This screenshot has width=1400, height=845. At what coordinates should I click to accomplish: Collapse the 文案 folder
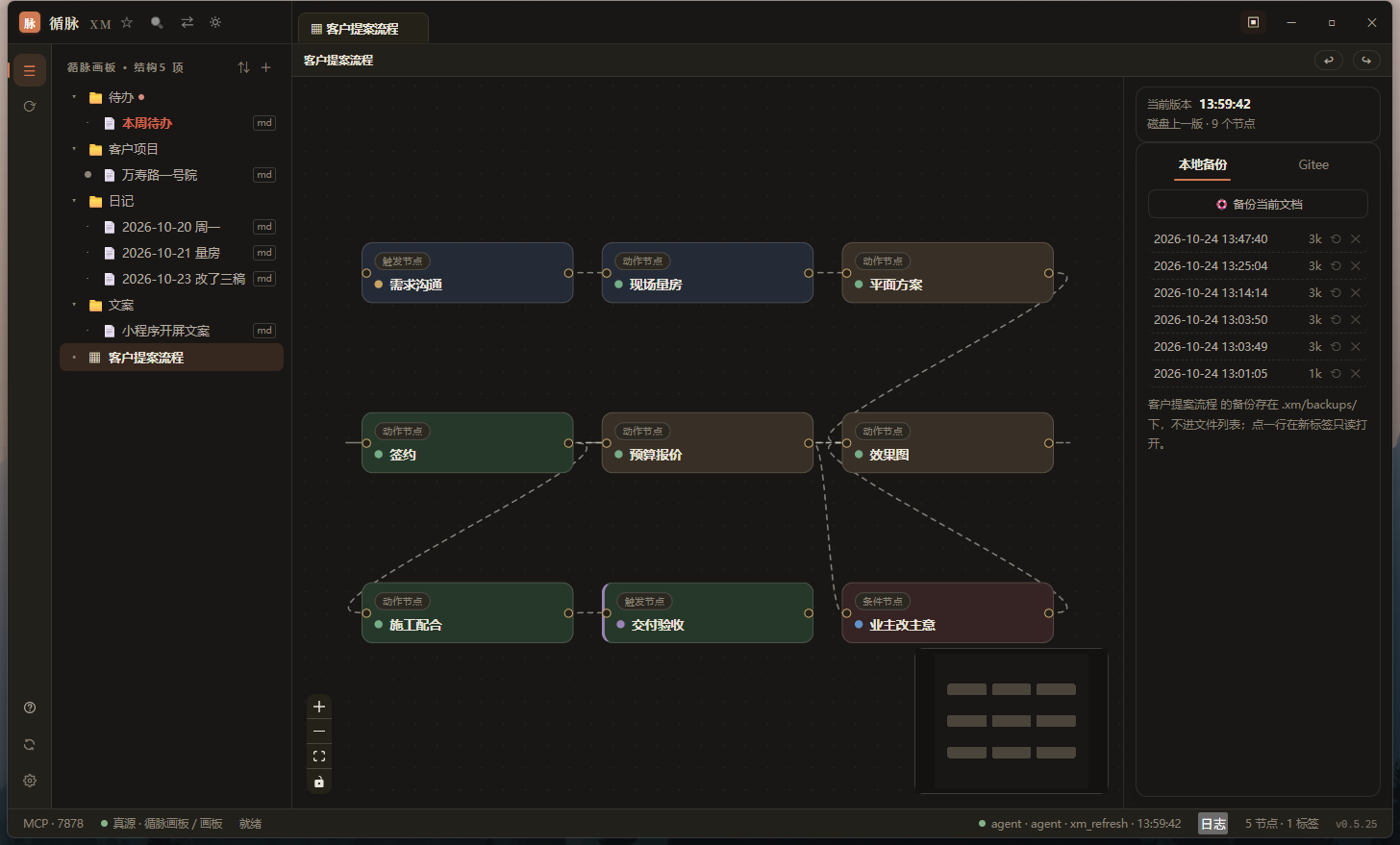(74, 305)
